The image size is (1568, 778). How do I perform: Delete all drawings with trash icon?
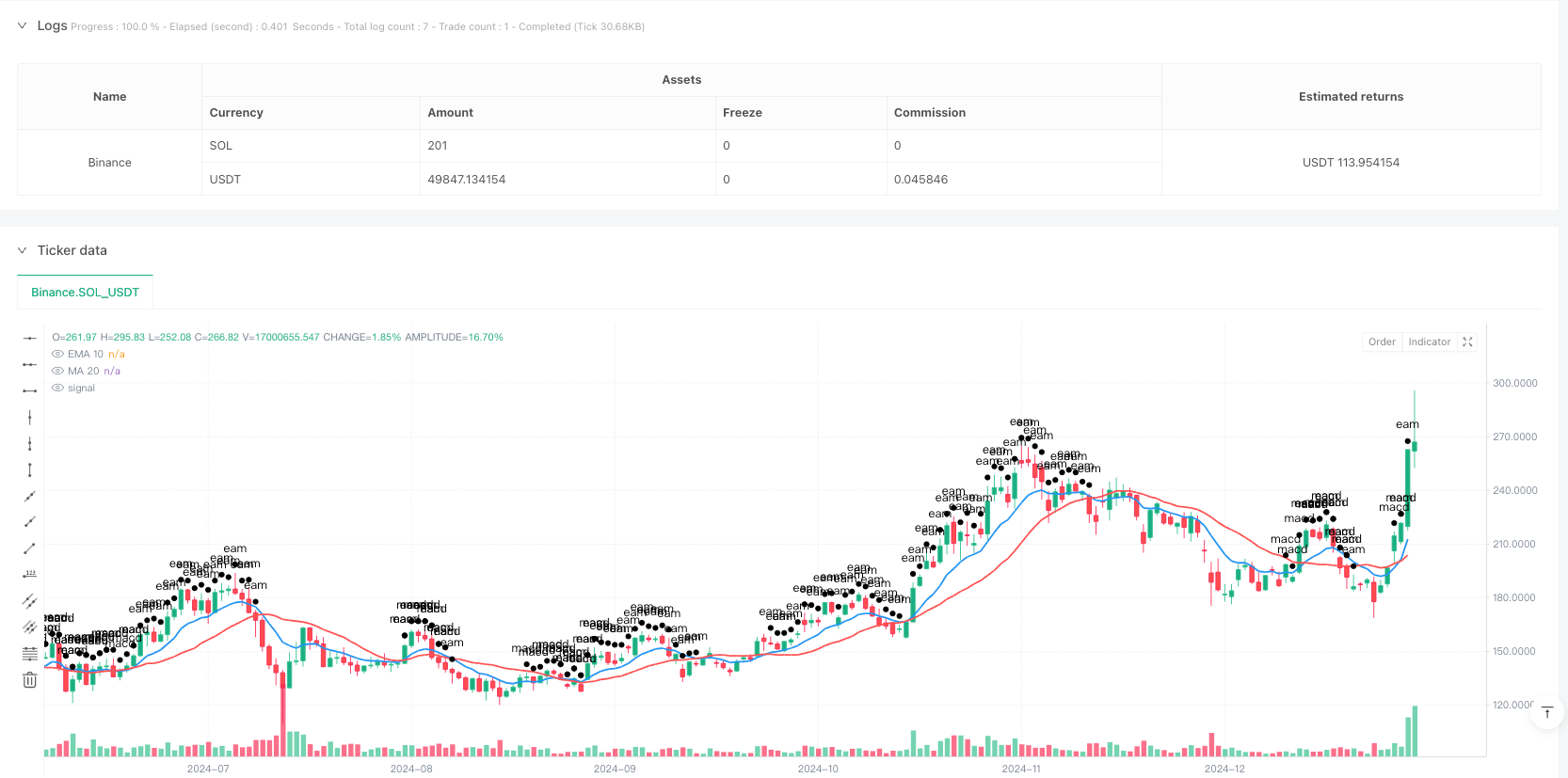pyautogui.click(x=30, y=680)
